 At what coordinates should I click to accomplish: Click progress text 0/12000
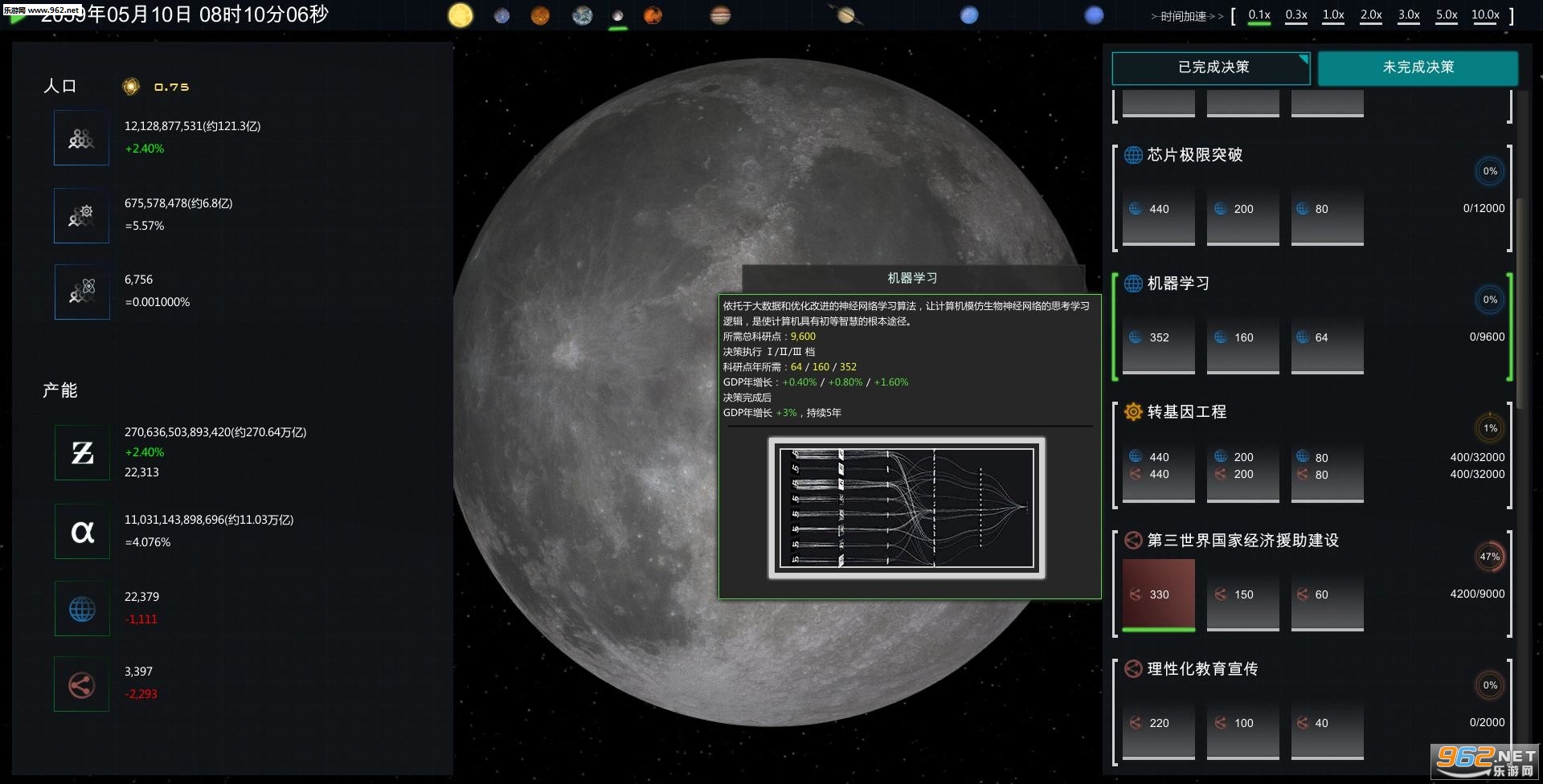click(x=1484, y=208)
